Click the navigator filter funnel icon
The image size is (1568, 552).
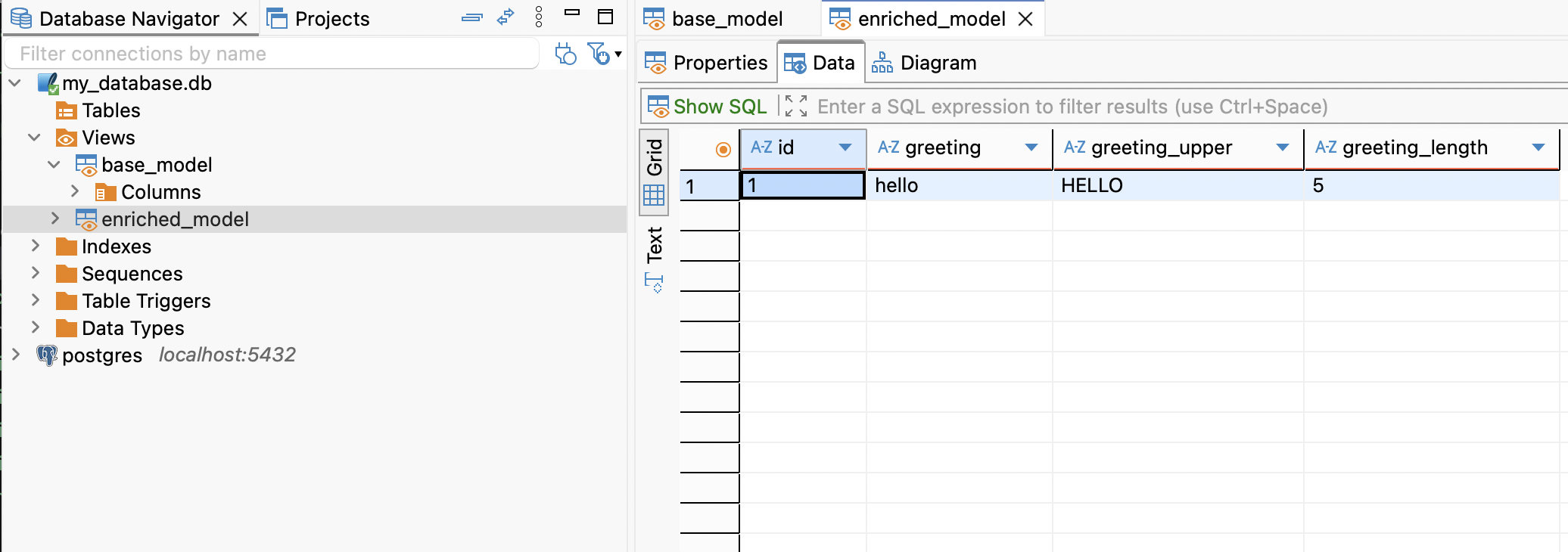[x=599, y=54]
